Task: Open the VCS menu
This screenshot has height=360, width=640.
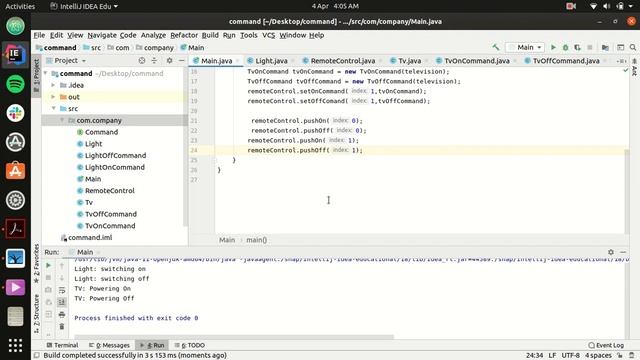Action: 268,35
